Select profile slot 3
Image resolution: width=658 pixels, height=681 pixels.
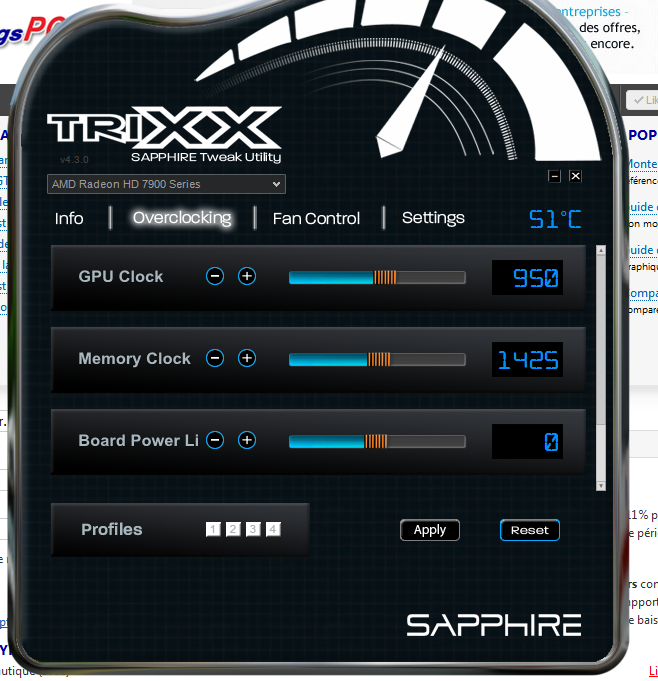click(x=253, y=529)
